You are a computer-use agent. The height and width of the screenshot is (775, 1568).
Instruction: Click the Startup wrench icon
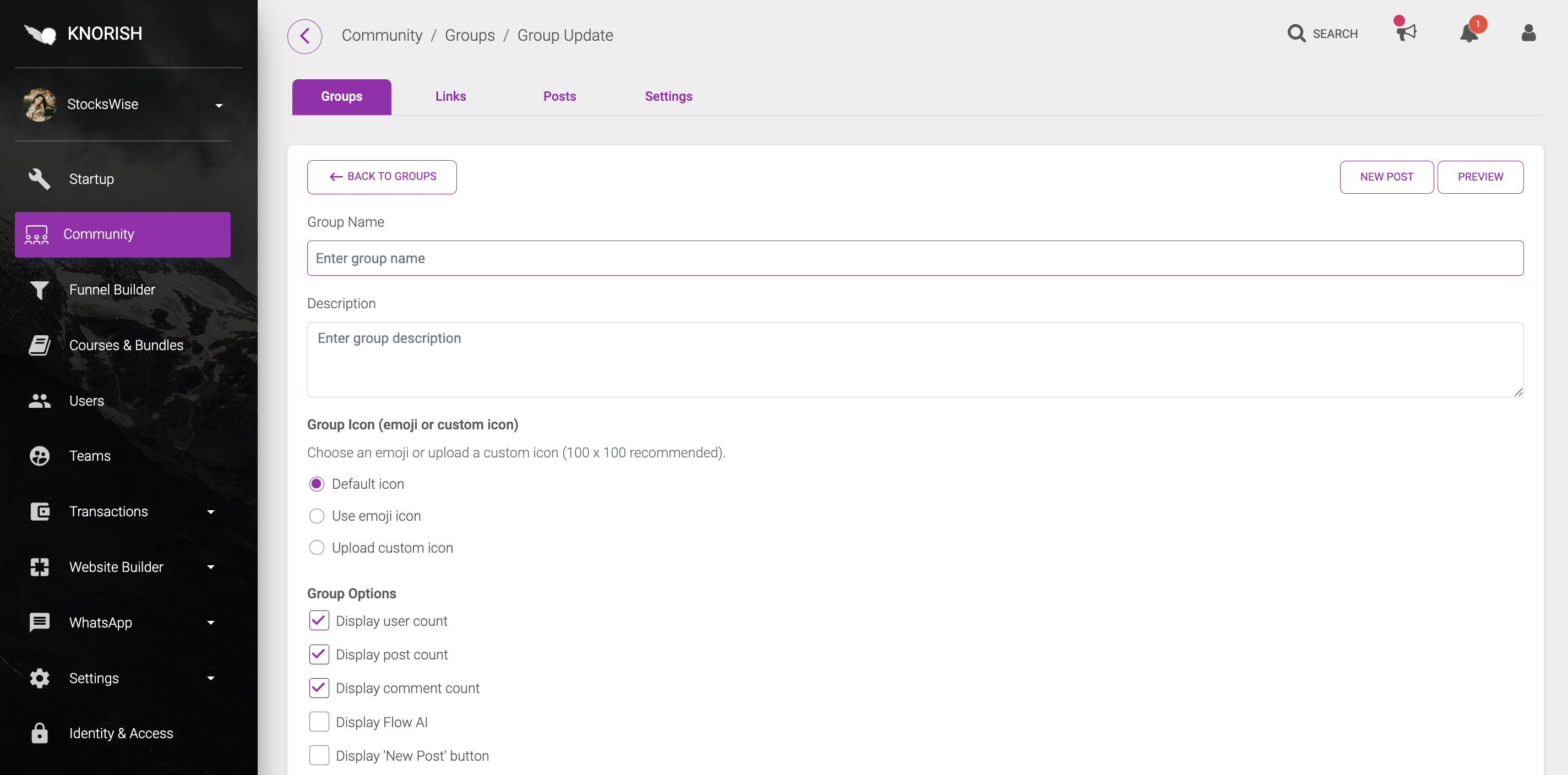click(40, 179)
